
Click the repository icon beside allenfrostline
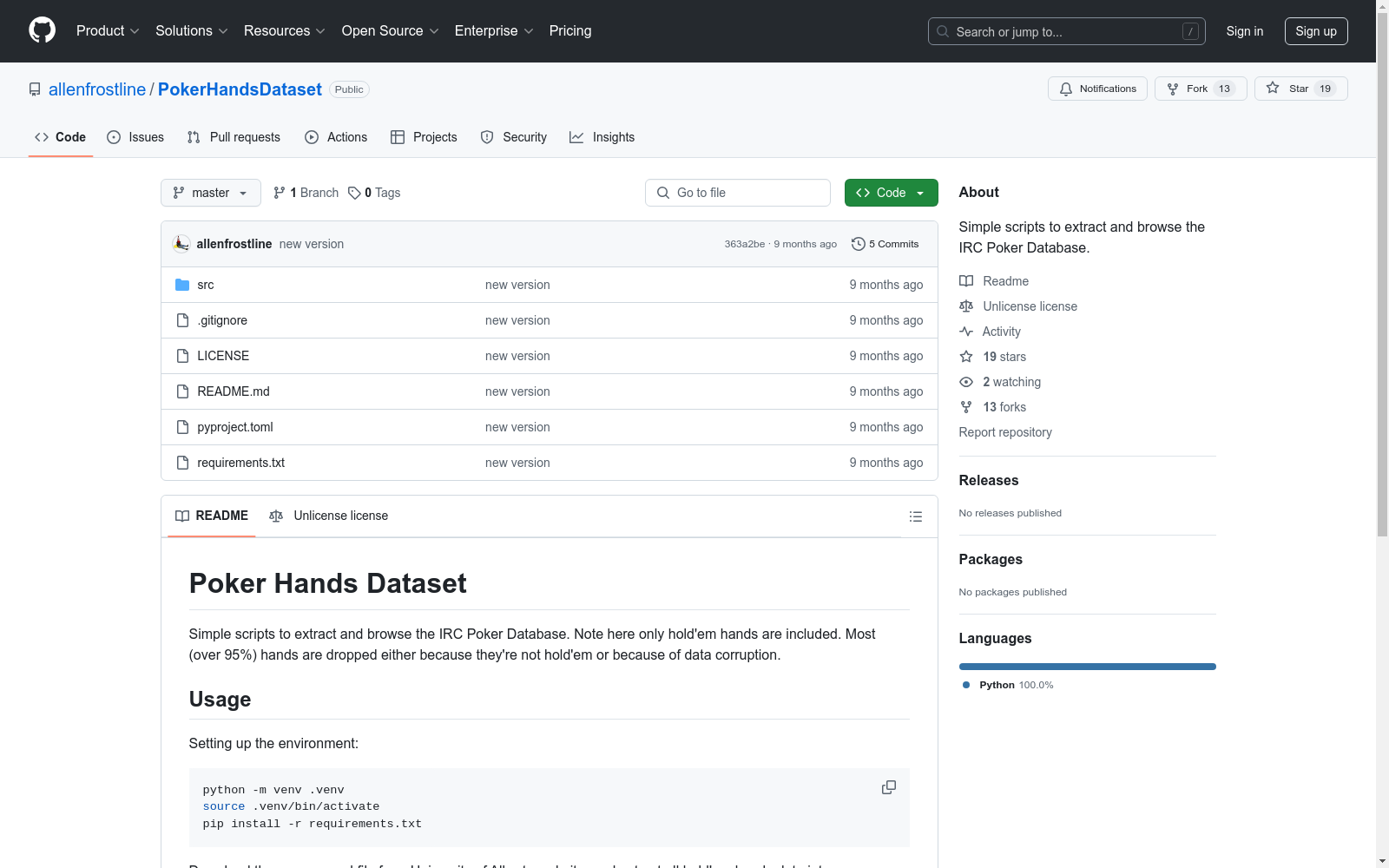point(35,89)
